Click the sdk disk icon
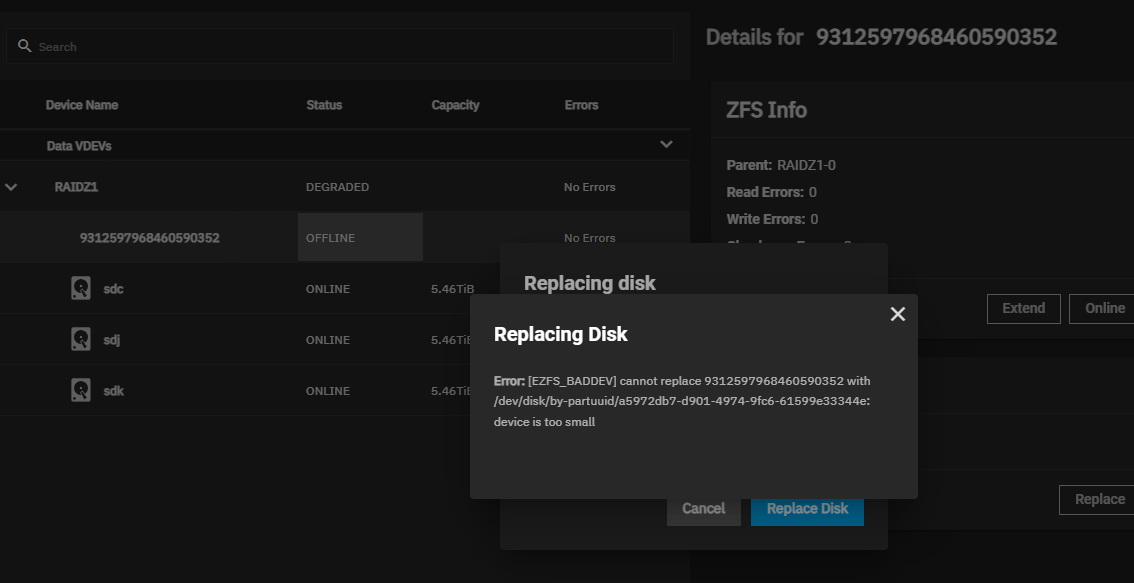This screenshot has height=583, width=1134. coord(81,391)
